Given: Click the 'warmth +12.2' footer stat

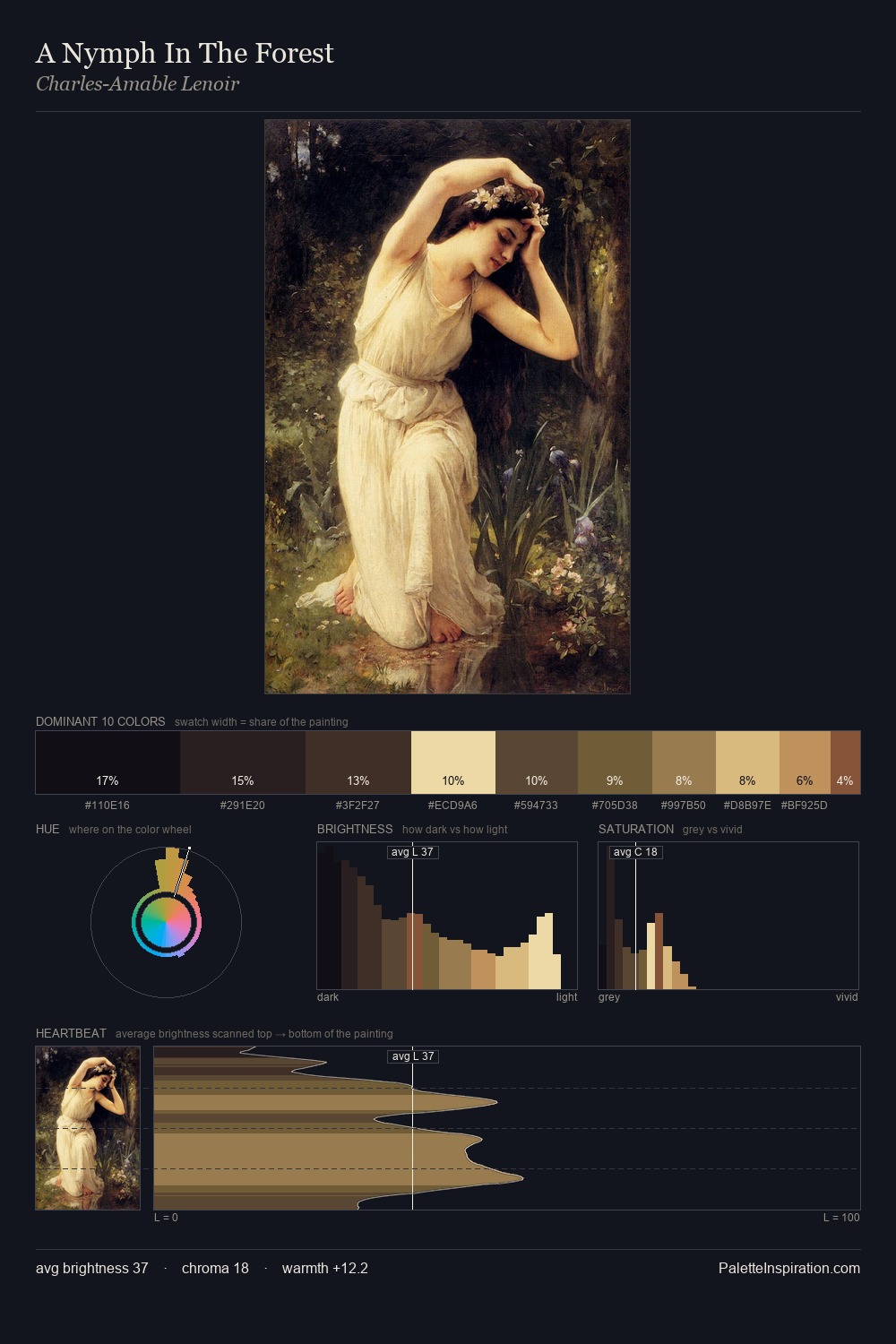Looking at the screenshot, I should (325, 1268).
